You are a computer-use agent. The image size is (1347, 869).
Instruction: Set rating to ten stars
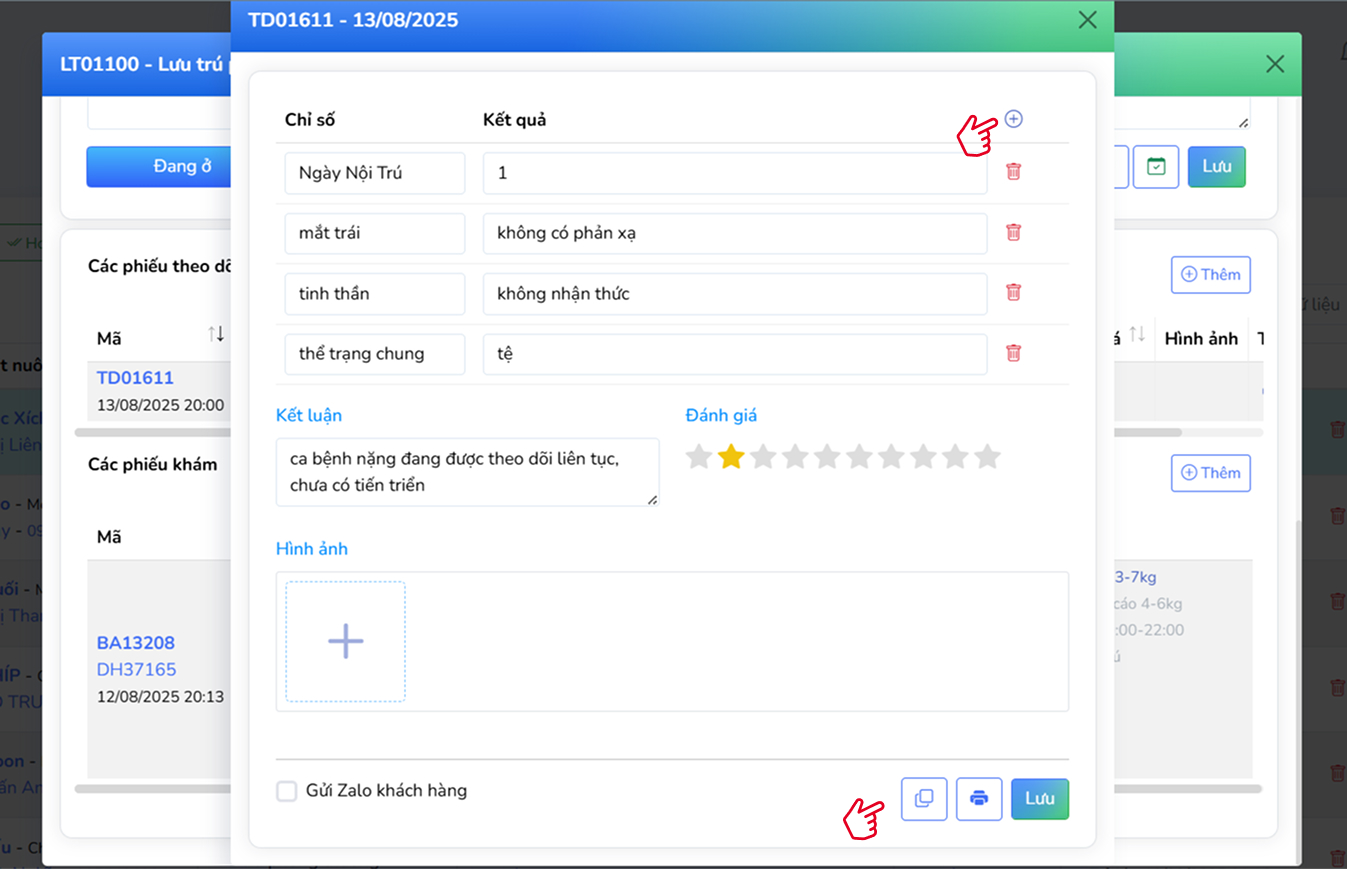pyautogui.click(x=987, y=457)
